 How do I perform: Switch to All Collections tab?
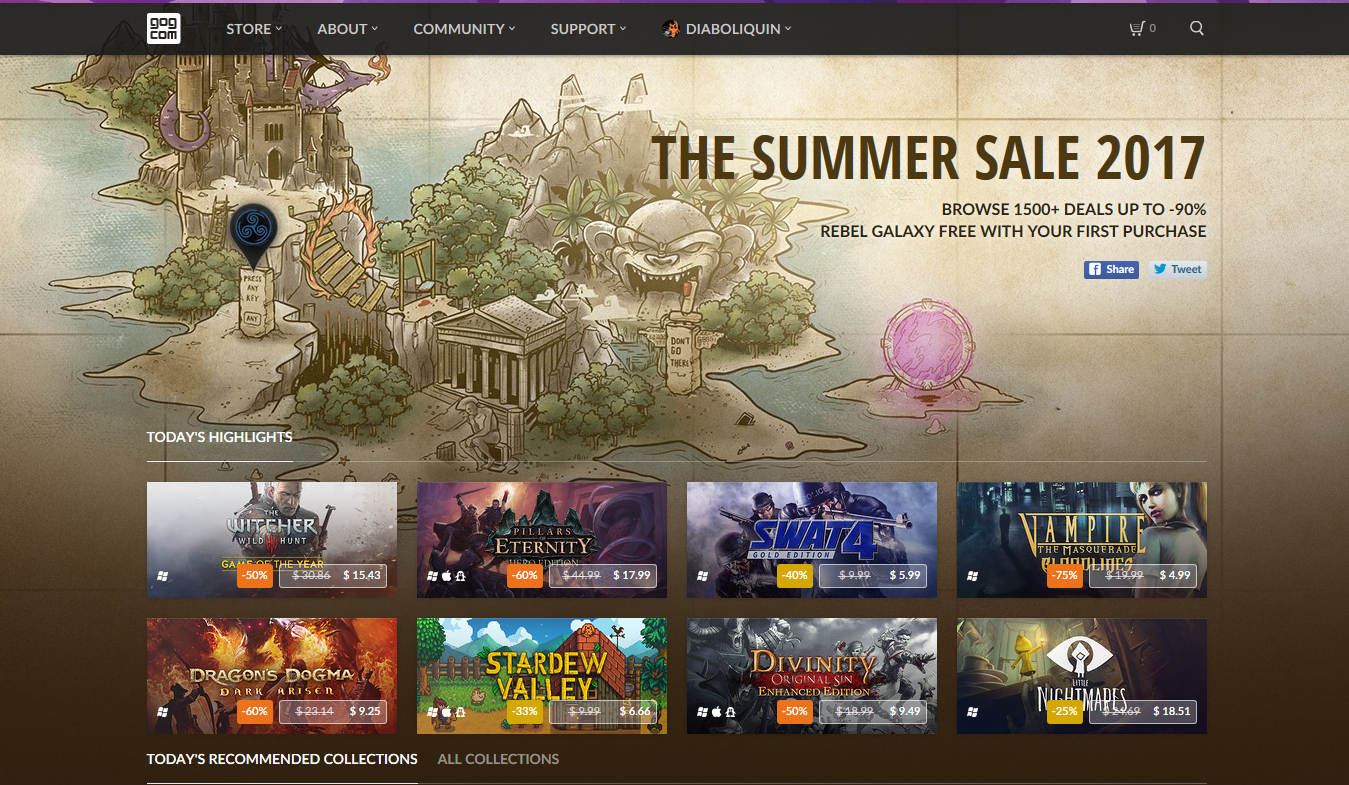[498, 759]
